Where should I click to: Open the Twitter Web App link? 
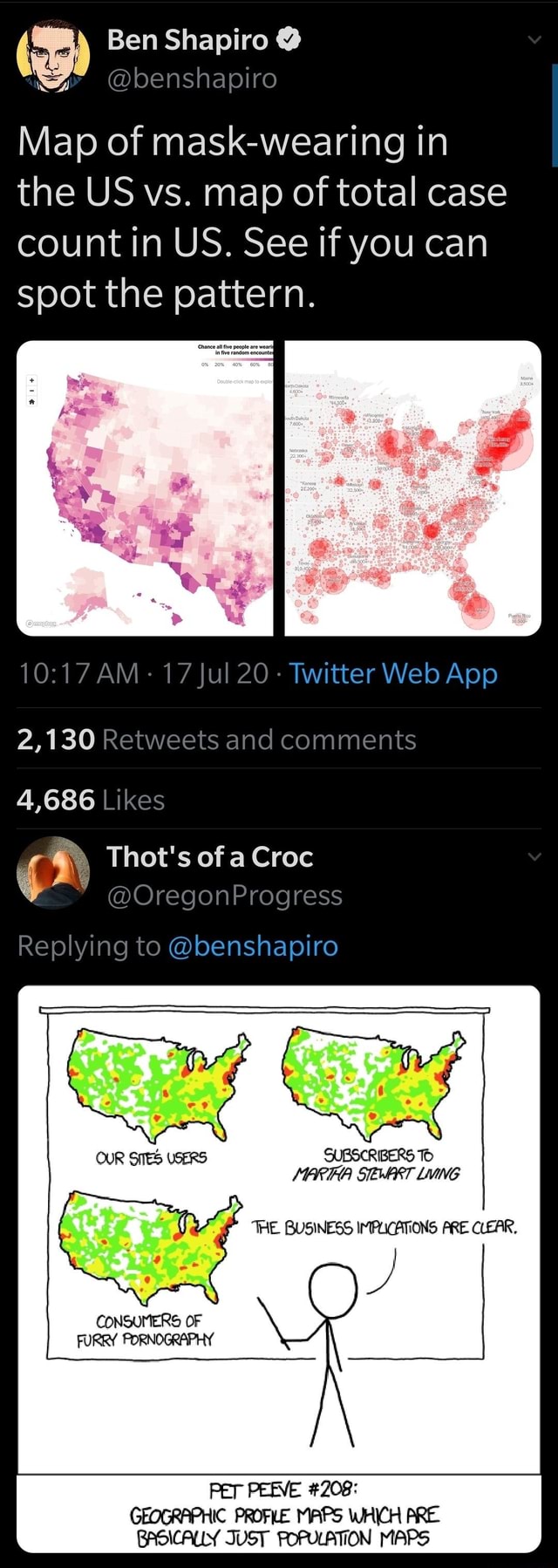coord(397,673)
